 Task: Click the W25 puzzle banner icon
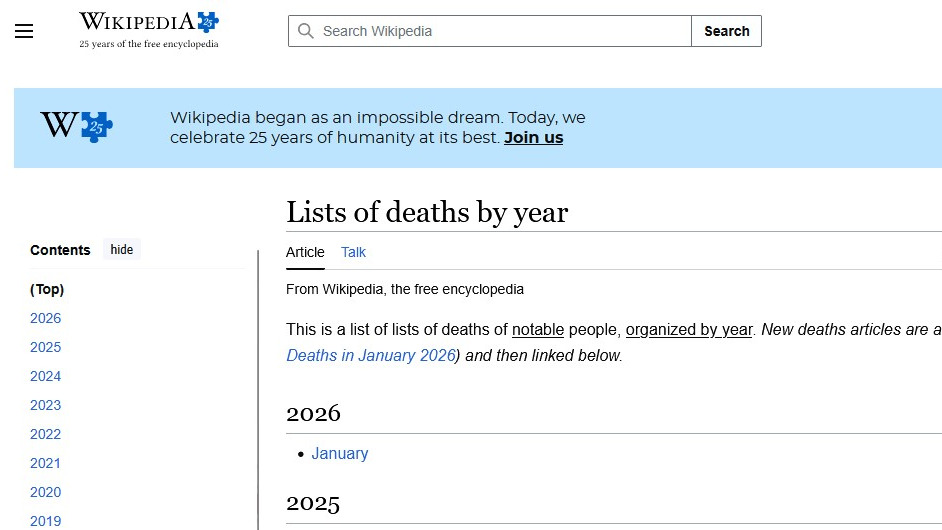pos(76,126)
